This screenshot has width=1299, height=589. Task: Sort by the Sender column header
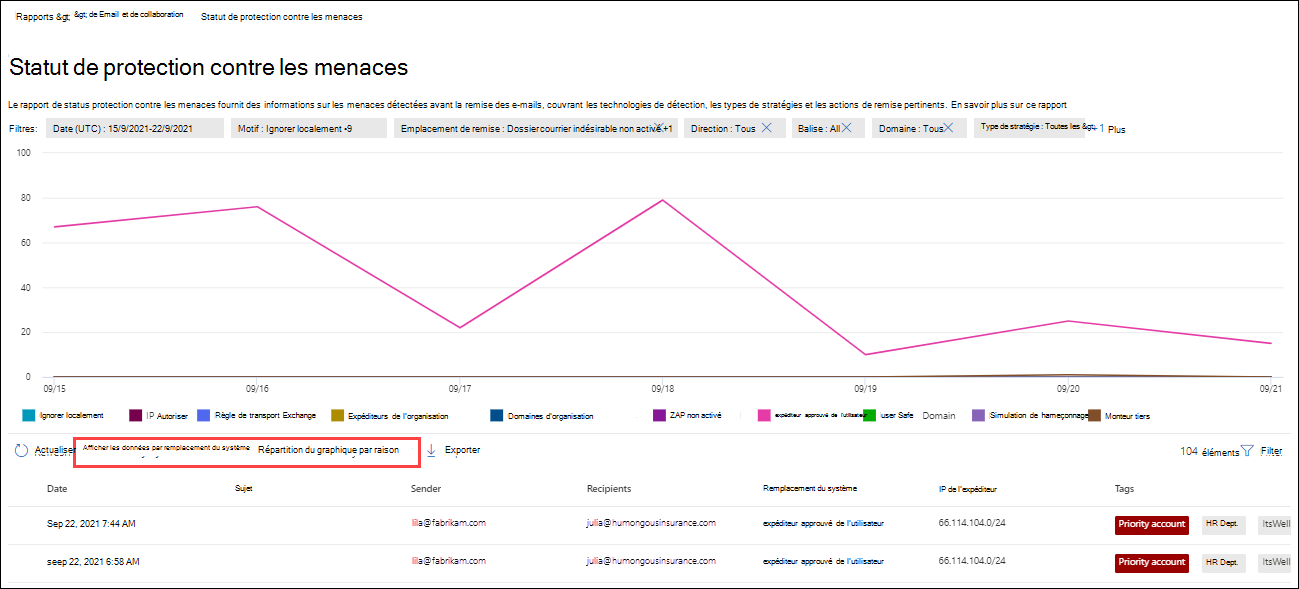[425, 489]
